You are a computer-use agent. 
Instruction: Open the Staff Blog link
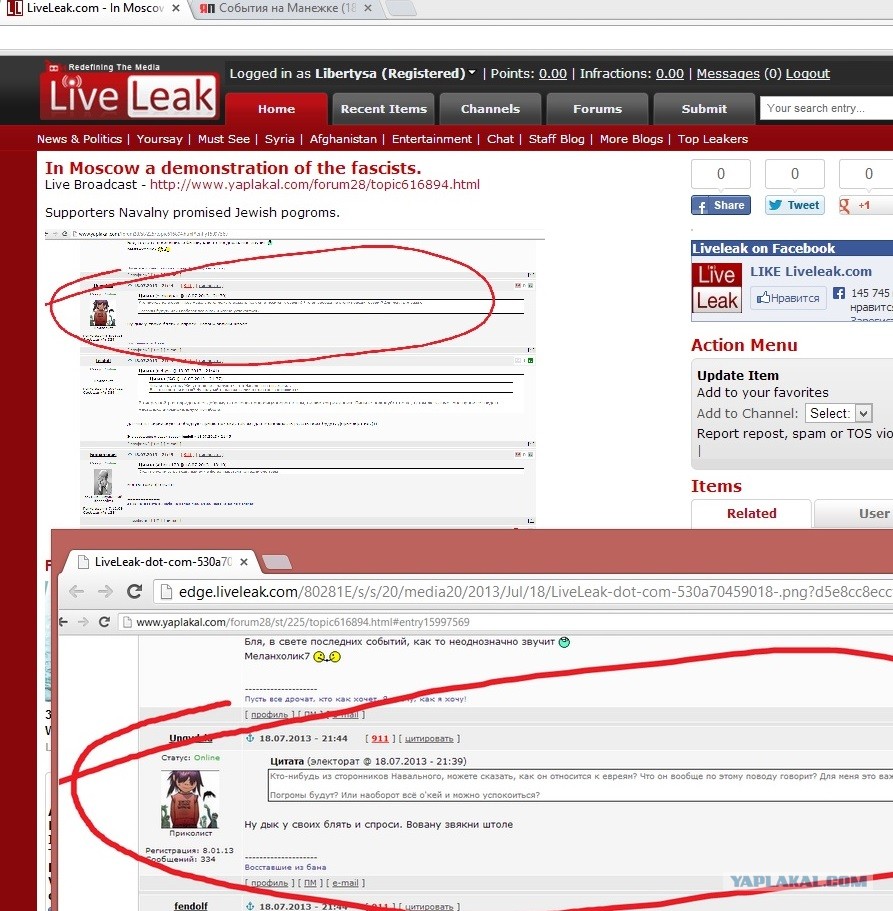pyautogui.click(x=557, y=139)
